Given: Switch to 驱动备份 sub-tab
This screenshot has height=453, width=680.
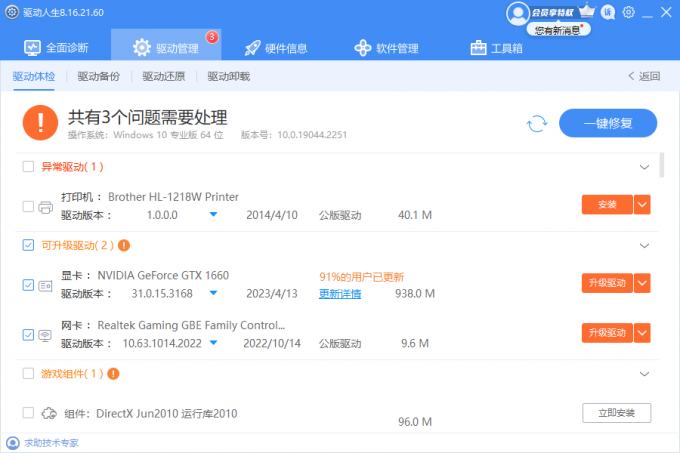Looking at the screenshot, I should 98,76.
